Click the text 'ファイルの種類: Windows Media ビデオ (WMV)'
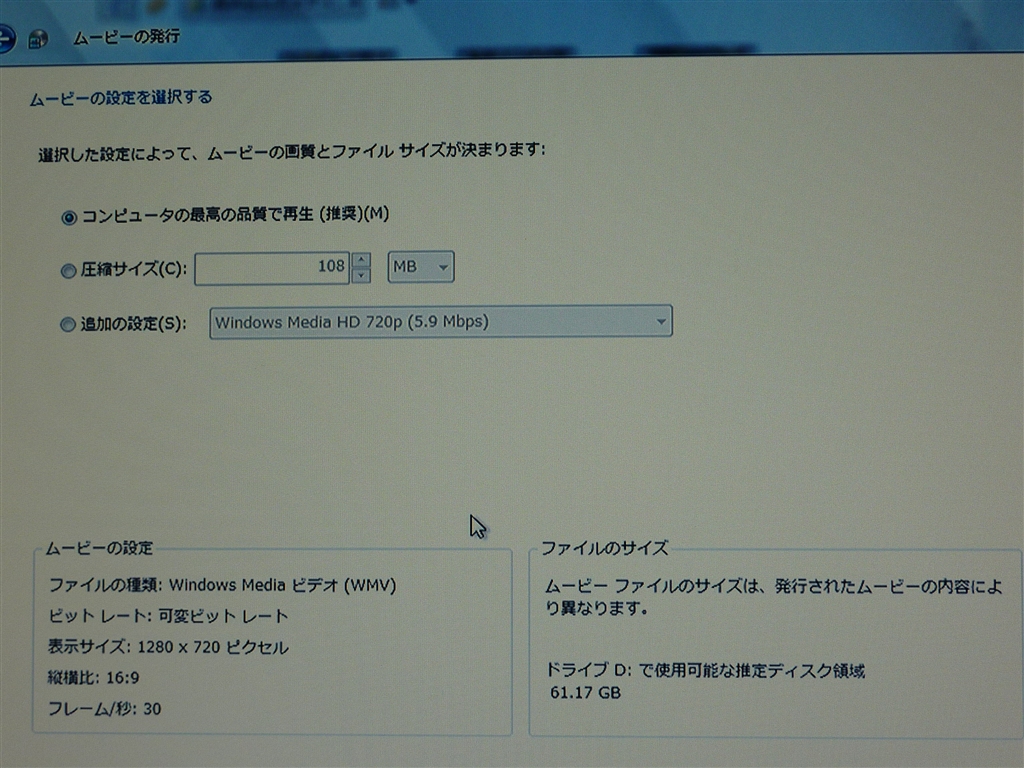The width and height of the screenshot is (1024, 768). point(223,585)
